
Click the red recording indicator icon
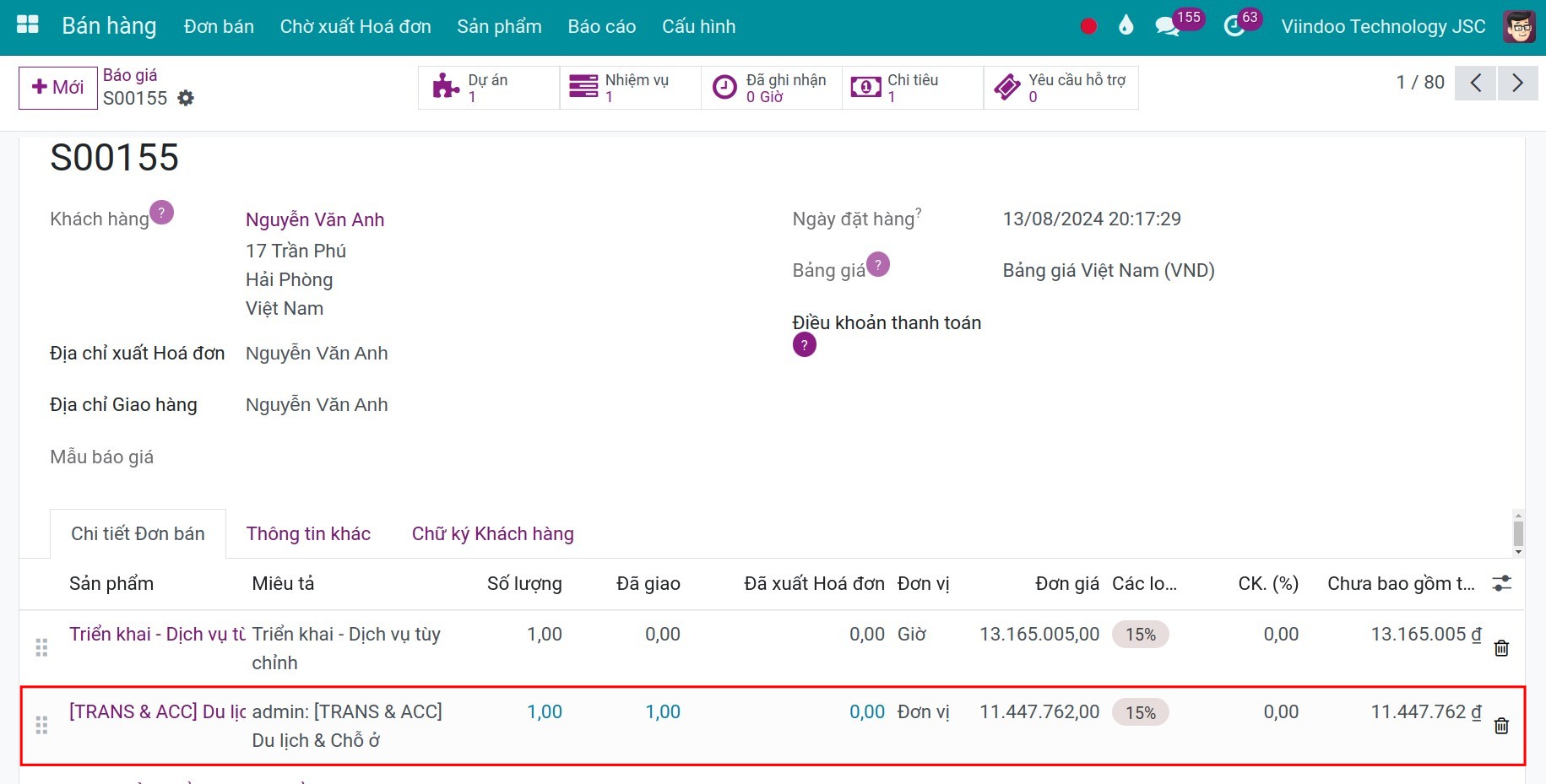pos(1088,26)
